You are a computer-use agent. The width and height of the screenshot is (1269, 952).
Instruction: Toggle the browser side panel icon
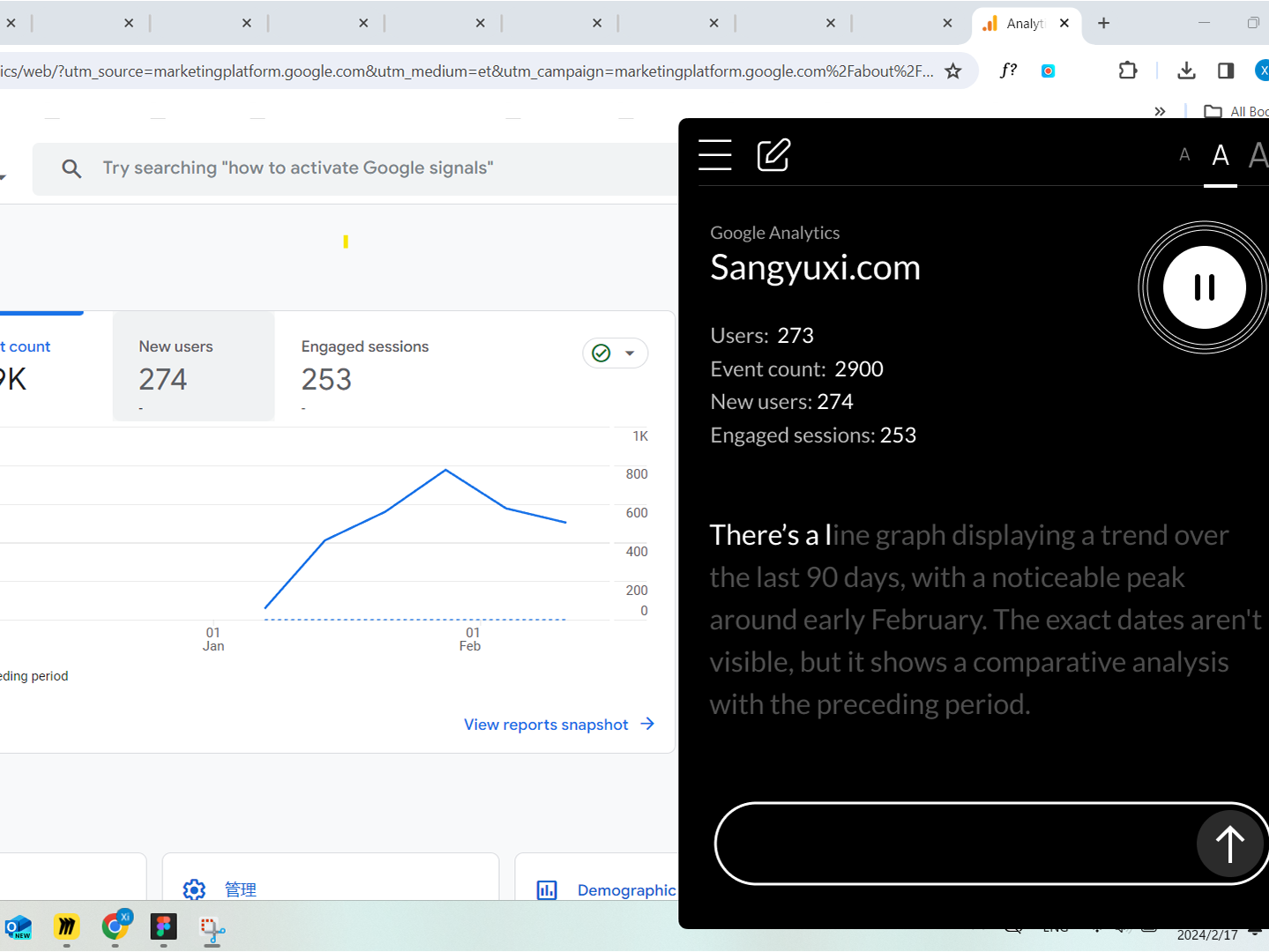click(1226, 71)
